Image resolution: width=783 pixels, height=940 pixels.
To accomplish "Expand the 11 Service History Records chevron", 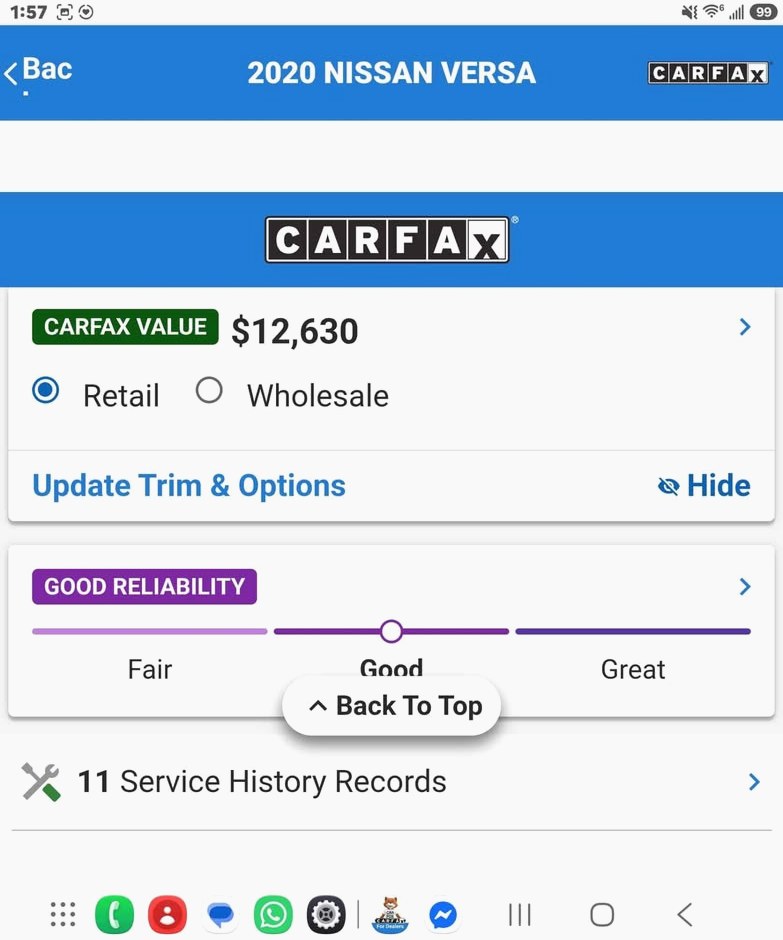I will point(754,782).
